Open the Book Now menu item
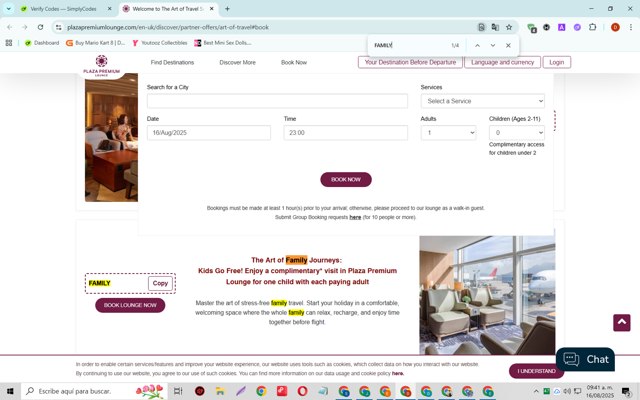This screenshot has width=640, height=400. (294, 62)
